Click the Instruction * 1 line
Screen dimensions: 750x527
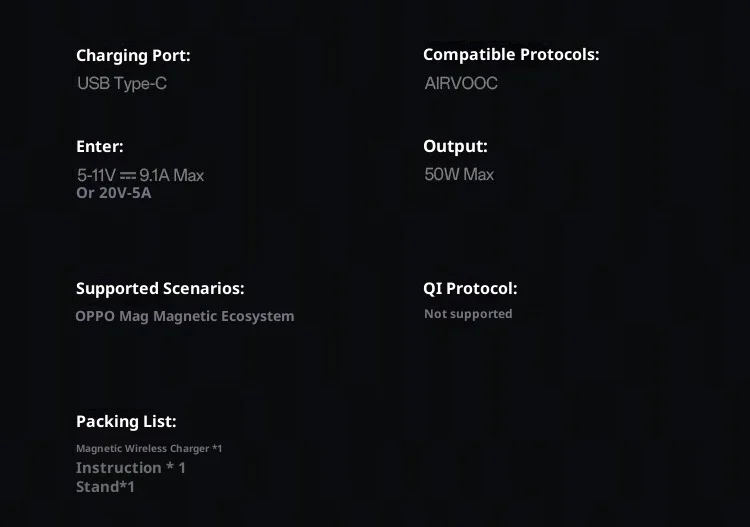click(x=131, y=468)
